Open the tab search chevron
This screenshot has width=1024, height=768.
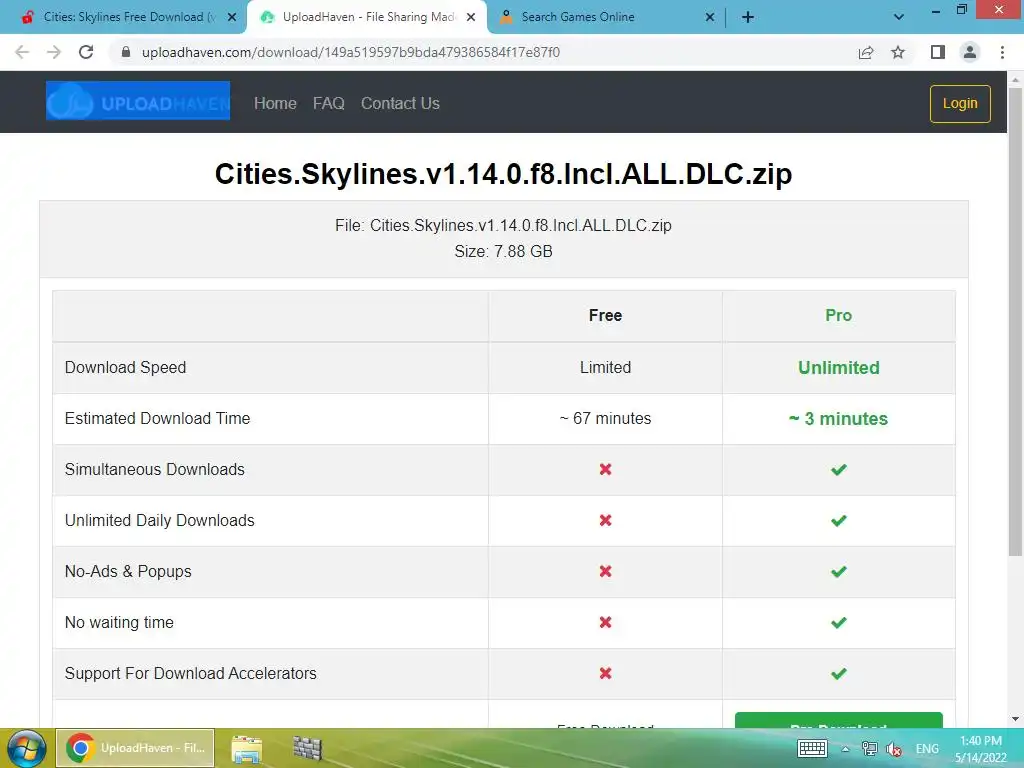[x=899, y=17]
